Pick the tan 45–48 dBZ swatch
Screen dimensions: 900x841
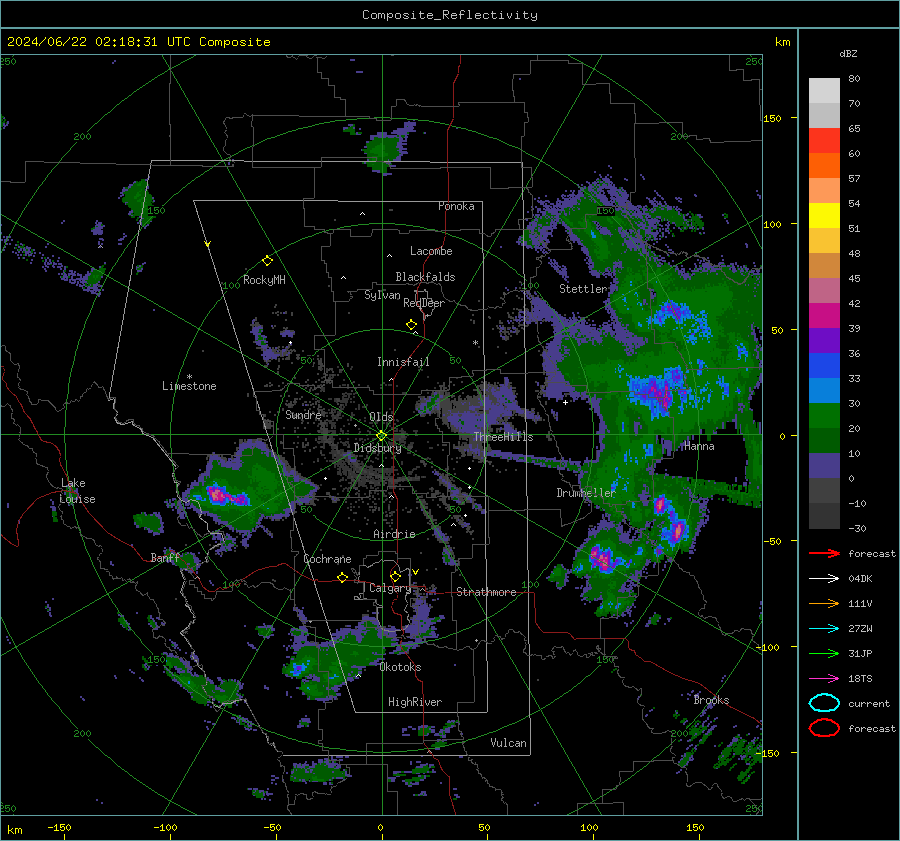point(824,266)
